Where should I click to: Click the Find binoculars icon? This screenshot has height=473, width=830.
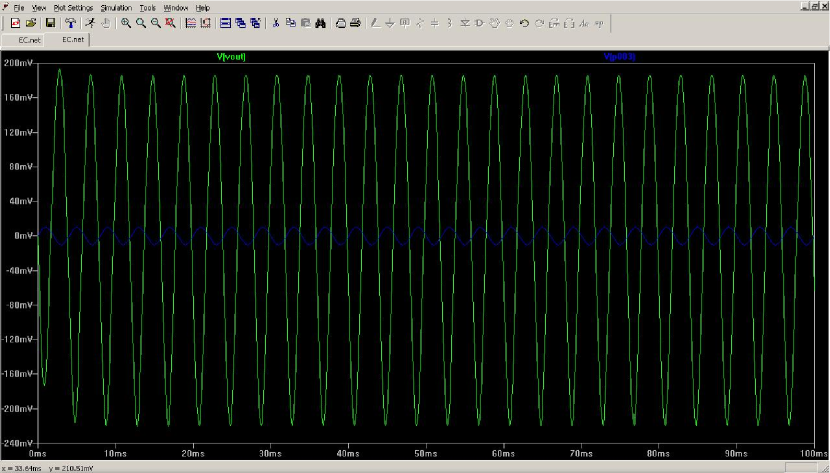321,22
